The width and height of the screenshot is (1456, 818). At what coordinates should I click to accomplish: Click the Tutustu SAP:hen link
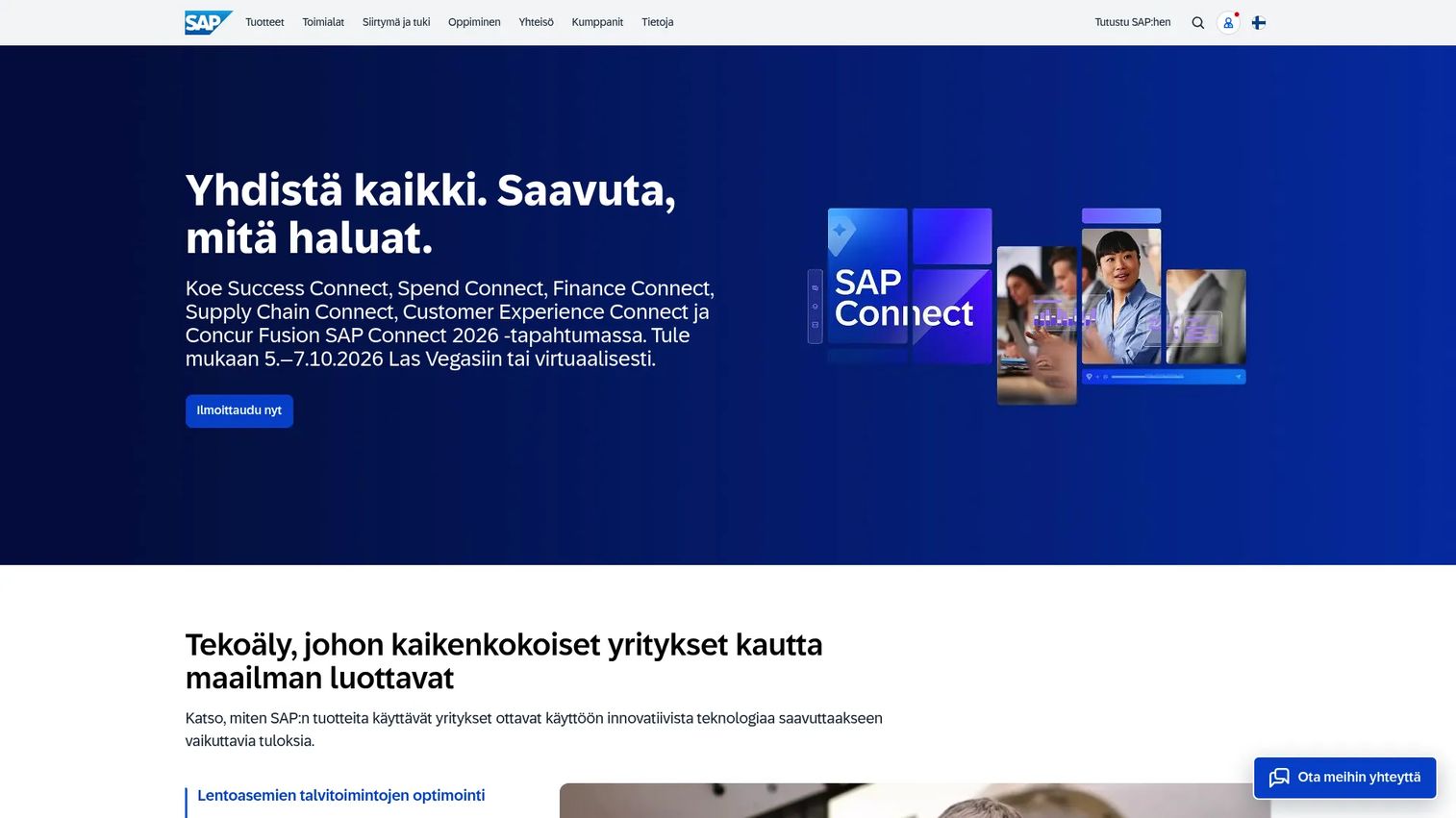click(1132, 22)
